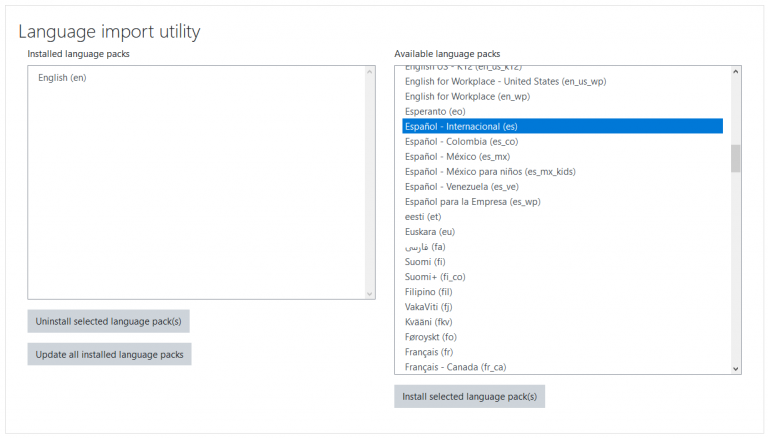
Task: Choose Euskara (eu) from available packs
Action: [430, 232]
